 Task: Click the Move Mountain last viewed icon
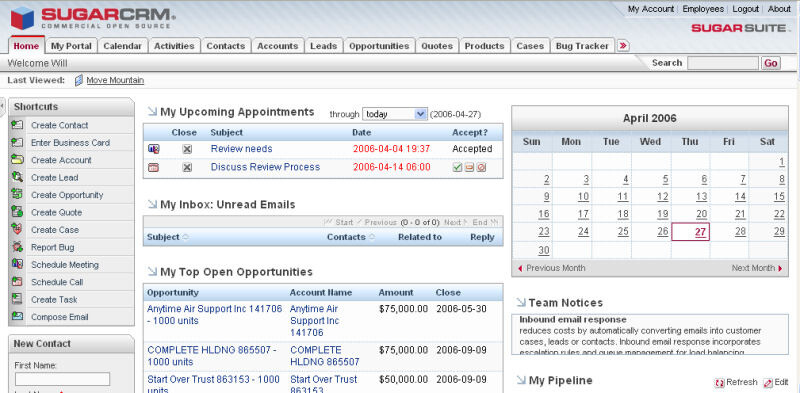[x=79, y=80]
